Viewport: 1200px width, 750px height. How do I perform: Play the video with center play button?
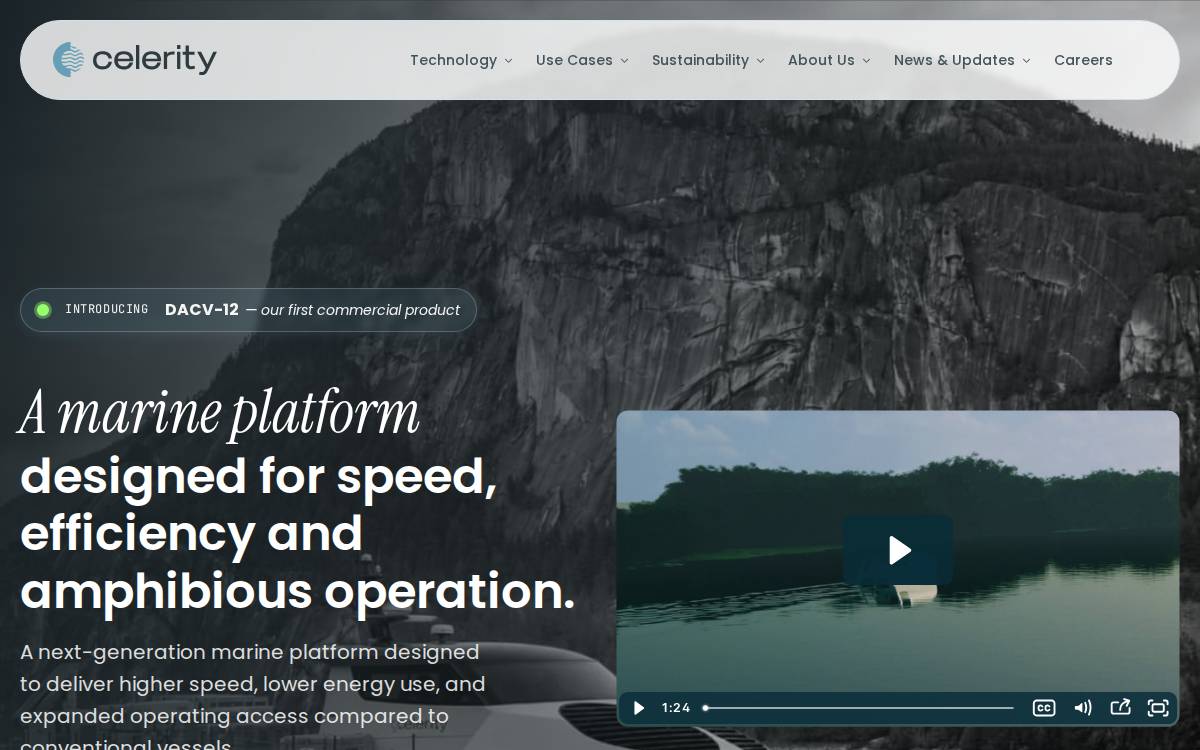tap(898, 550)
